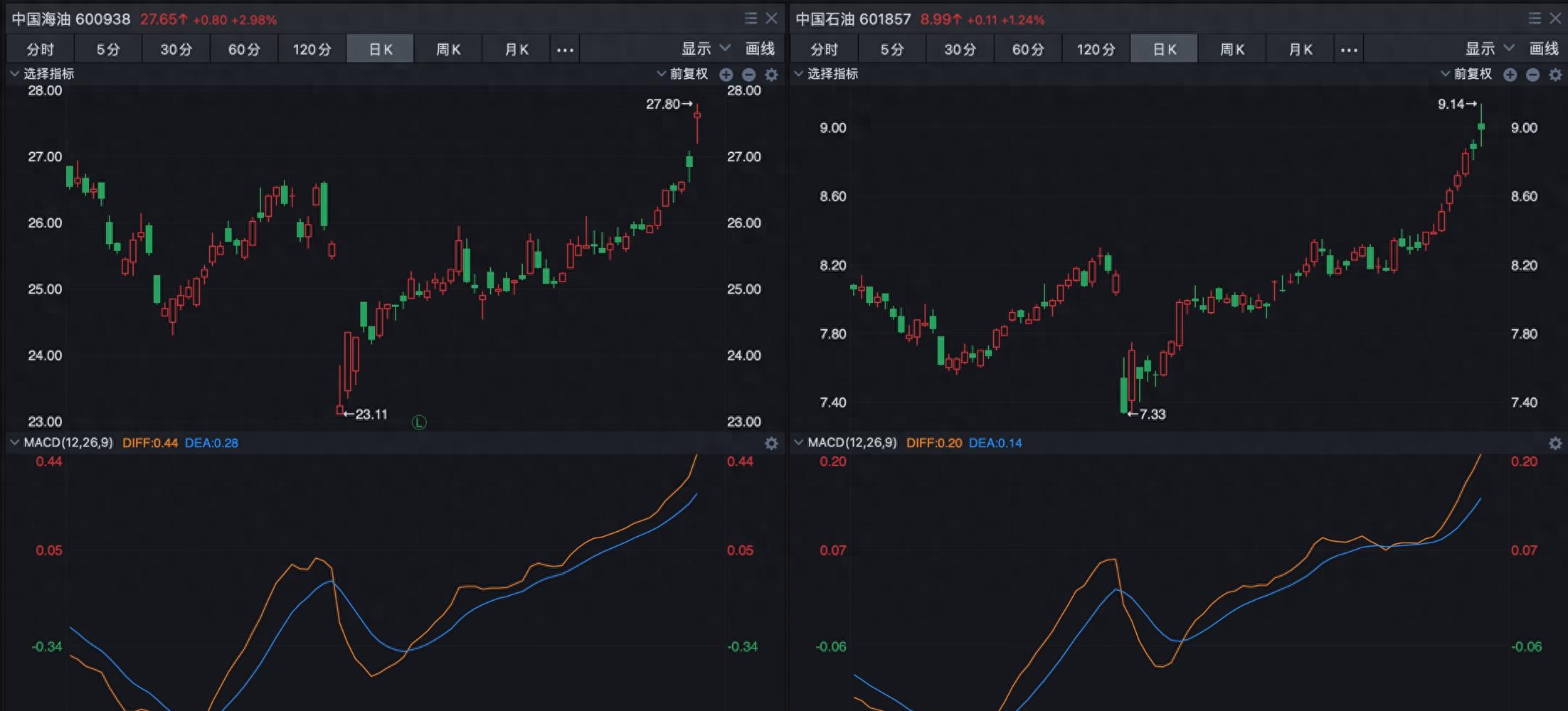Open MACD settings gear in 中国石油 panel
1568x711 pixels.
tap(1555, 444)
